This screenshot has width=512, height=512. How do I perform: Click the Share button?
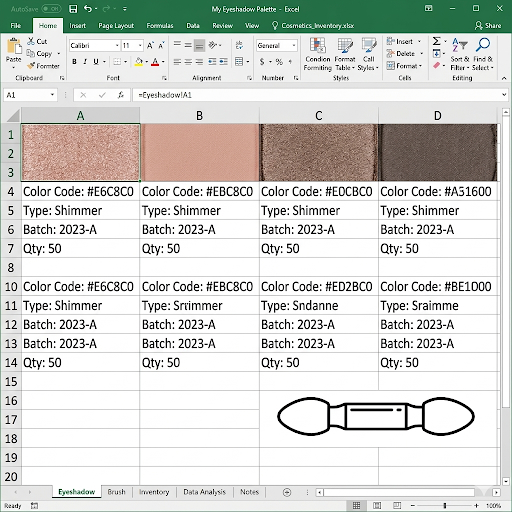[488, 26]
